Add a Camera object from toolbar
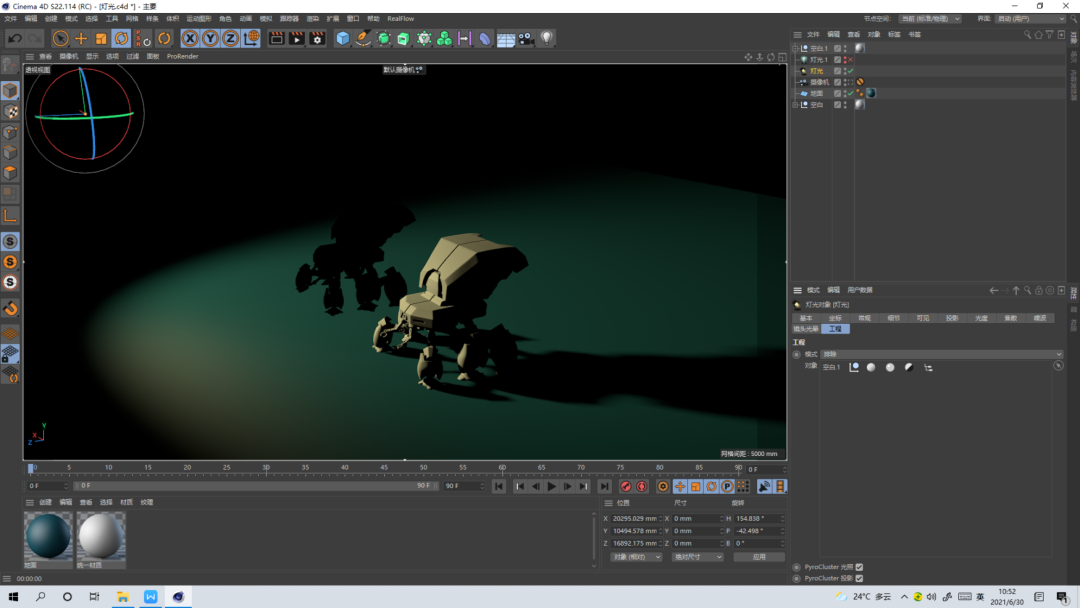1080x608 pixels. pyautogui.click(x=526, y=39)
